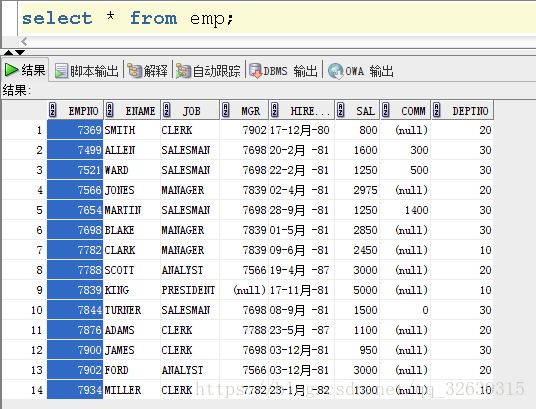Select the TURNER name cell
Viewport: 536px width, 409px height.
(x=132, y=310)
